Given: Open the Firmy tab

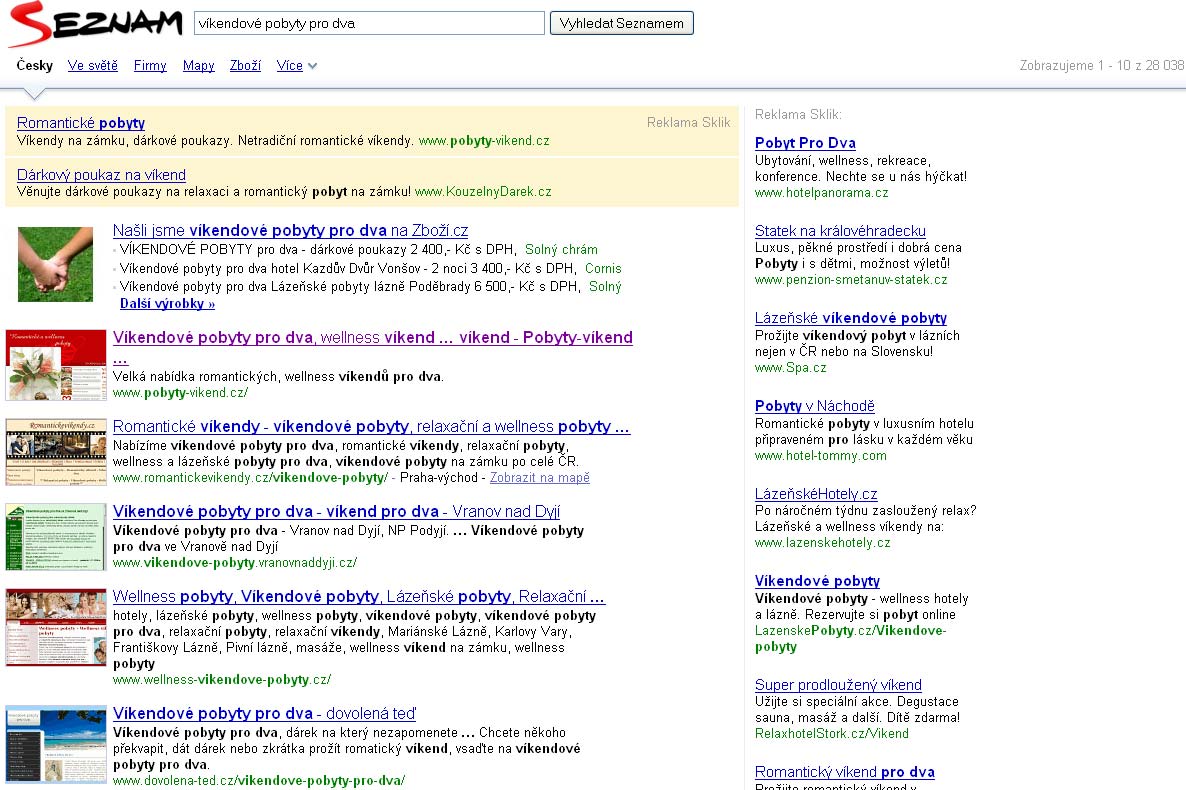Looking at the screenshot, I should click(150, 65).
